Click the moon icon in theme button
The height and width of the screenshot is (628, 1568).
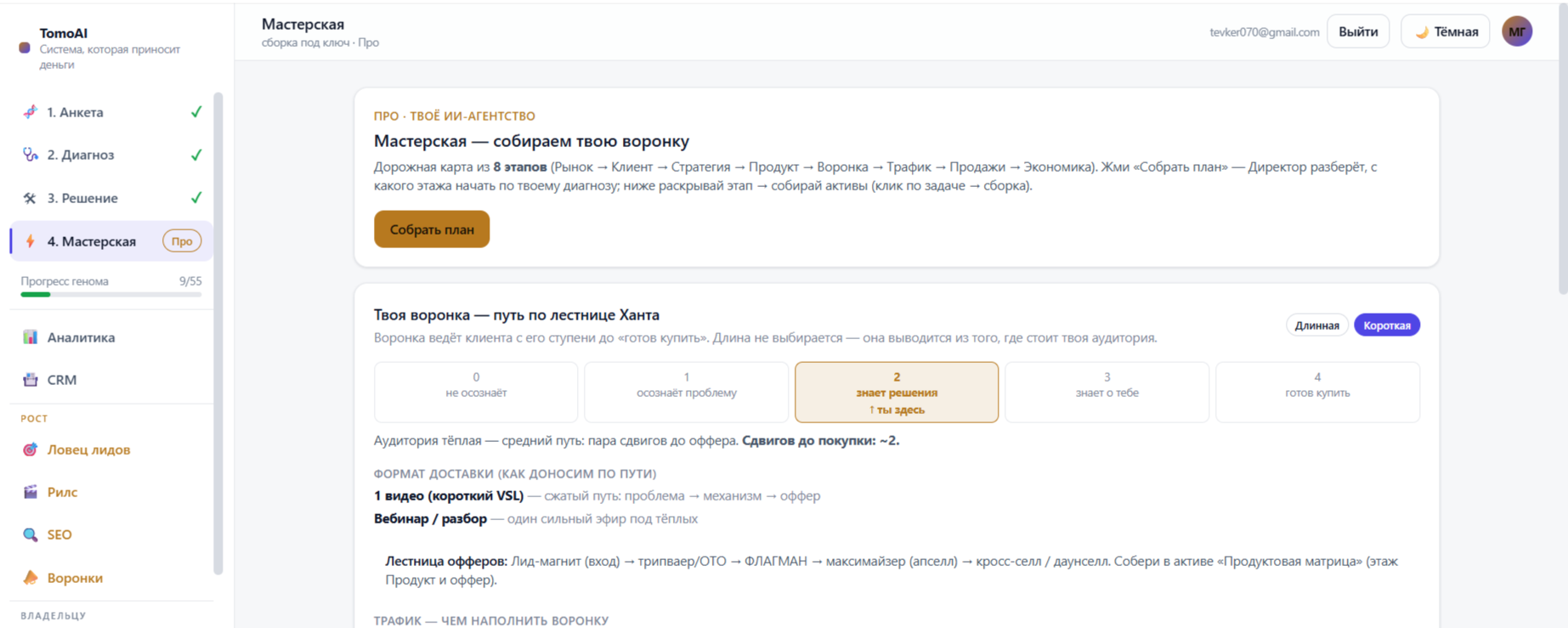(1421, 32)
